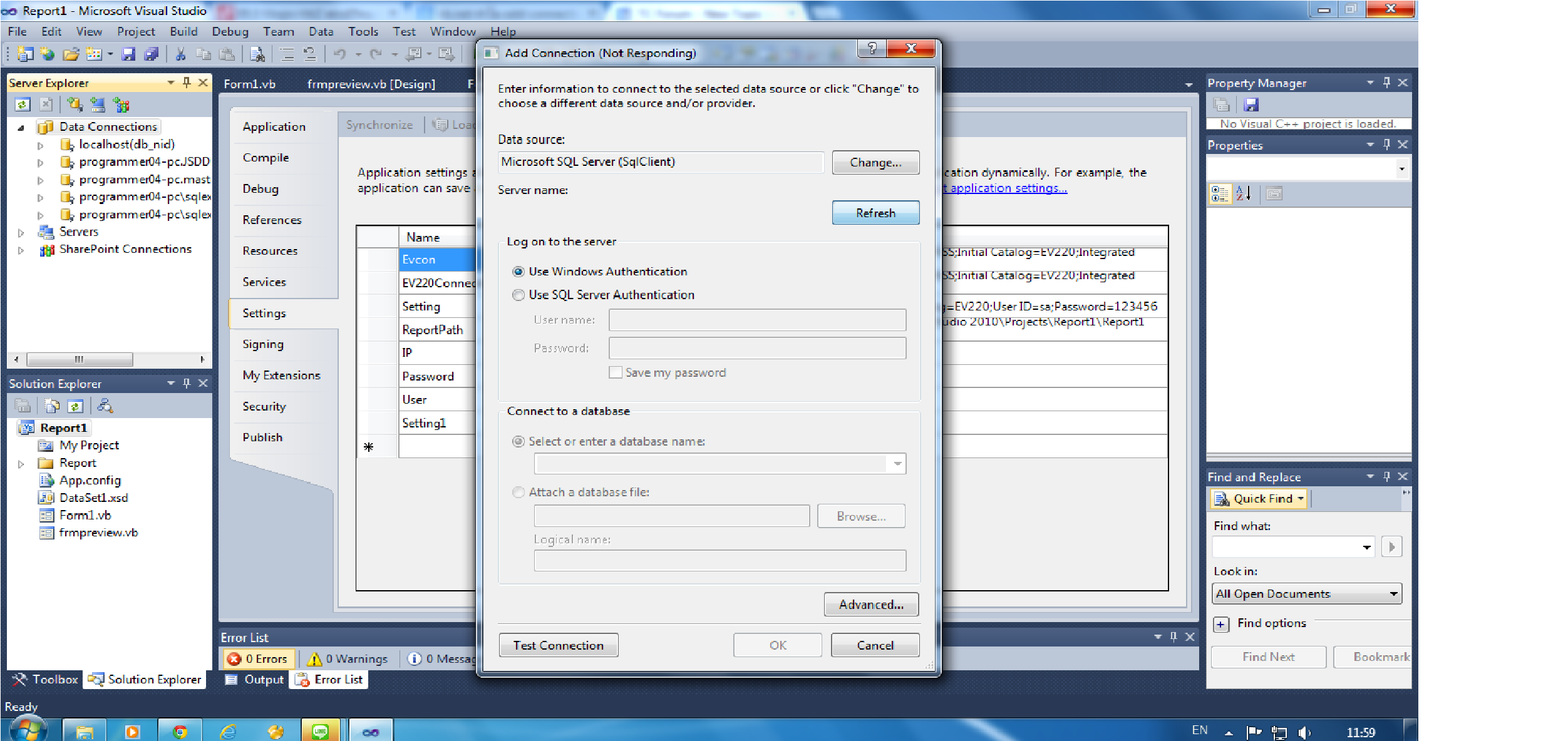Click the Connect to Server icon in Server Explorer
This screenshot has width=1568, height=741.
tap(98, 105)
